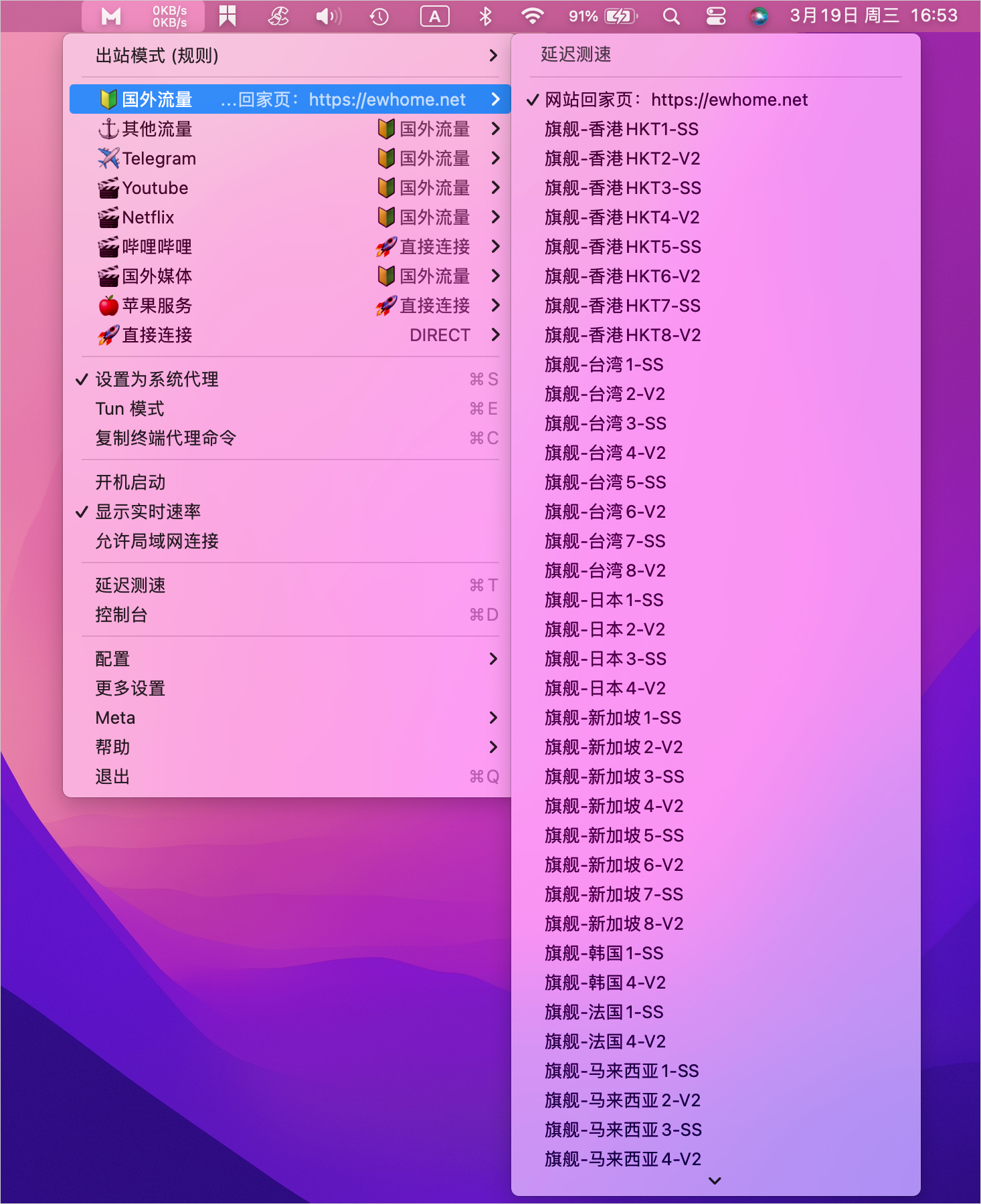Image resolution: width=981 pixels, height=1204 pixels.
Task: Select the 旗舰-新加坡1-SS node
Action: [x=612, y=718]
